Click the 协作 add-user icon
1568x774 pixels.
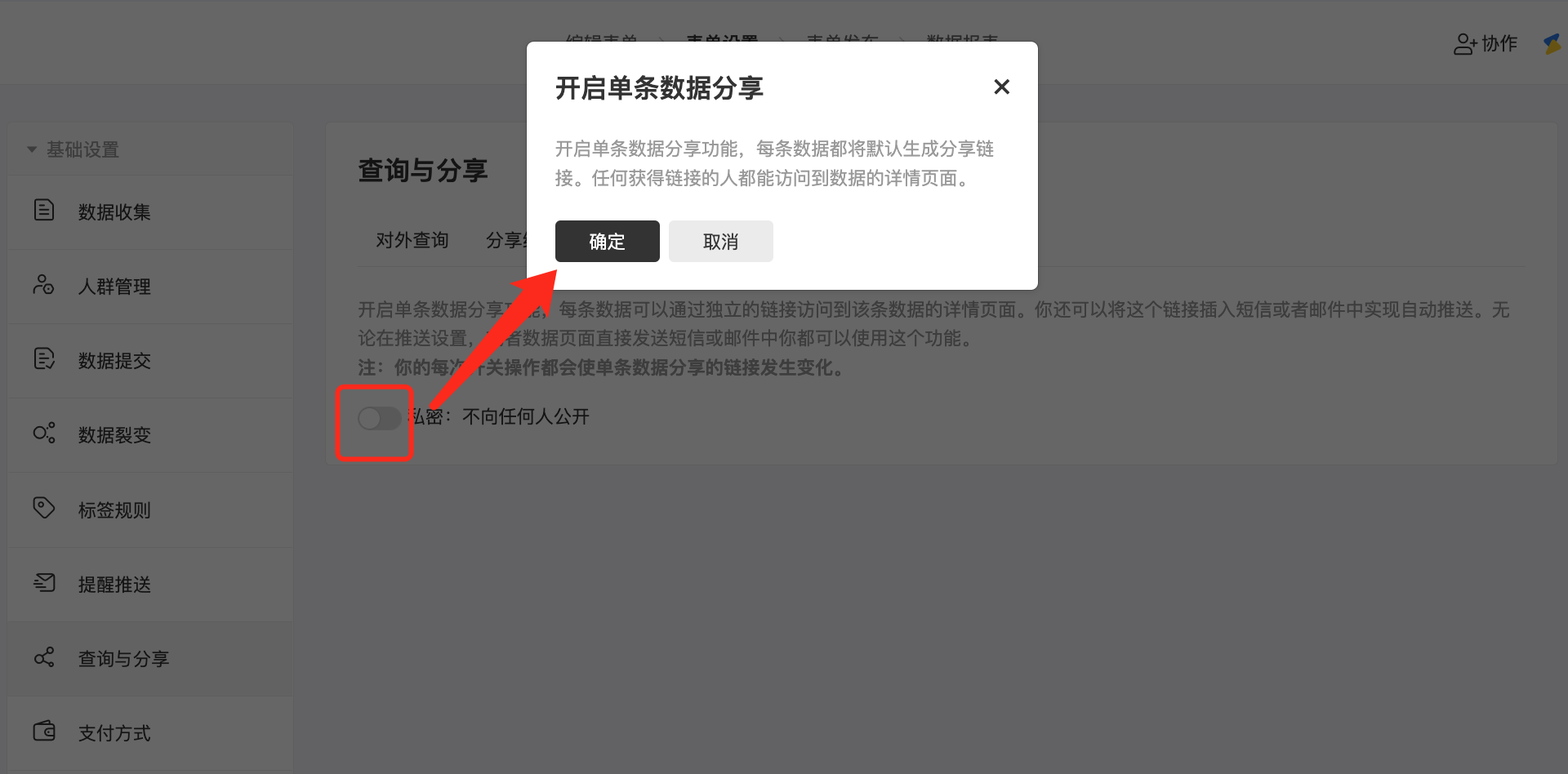click(1465, 44)
